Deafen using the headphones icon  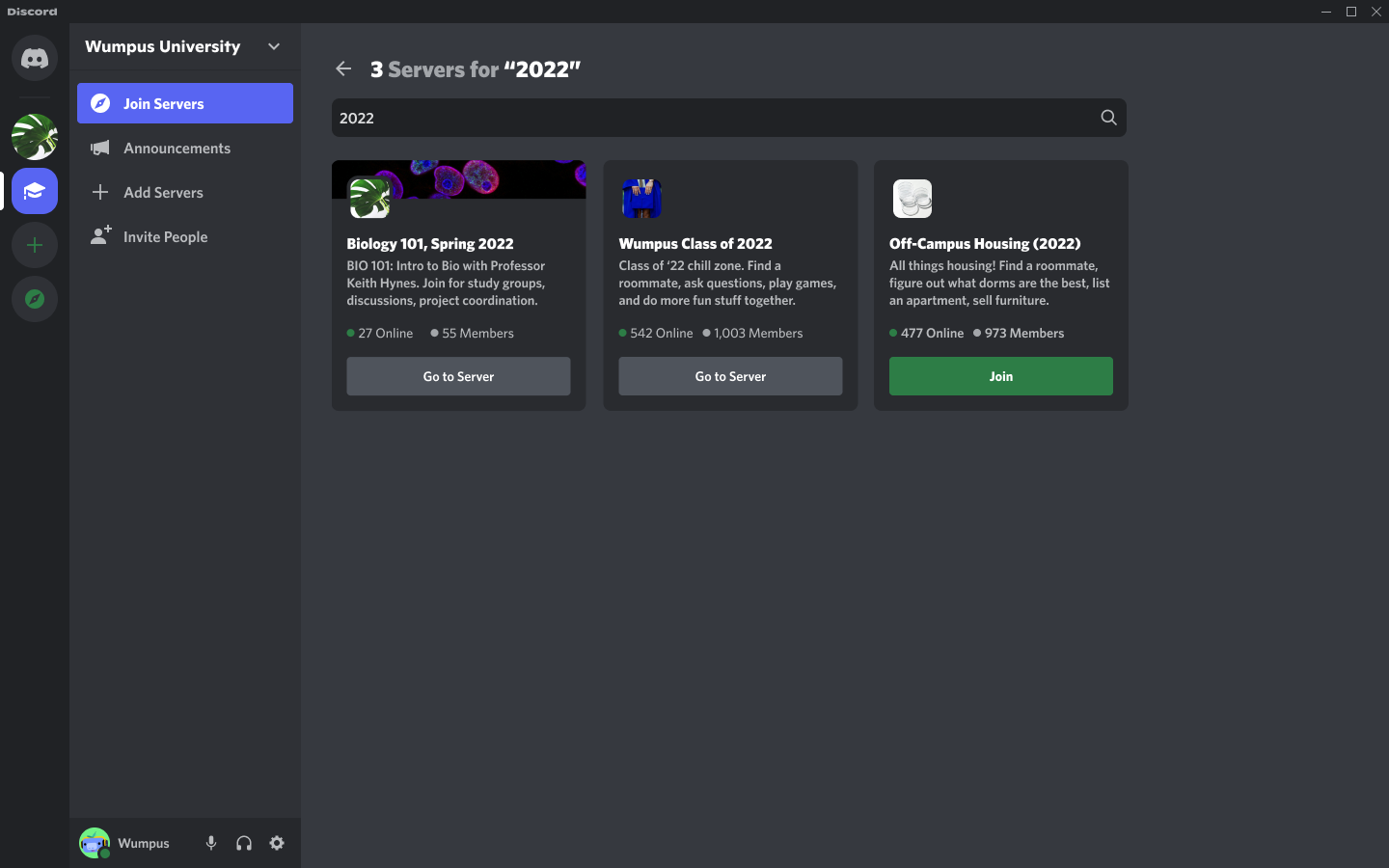pyautogui.click(x=243, y=843)
